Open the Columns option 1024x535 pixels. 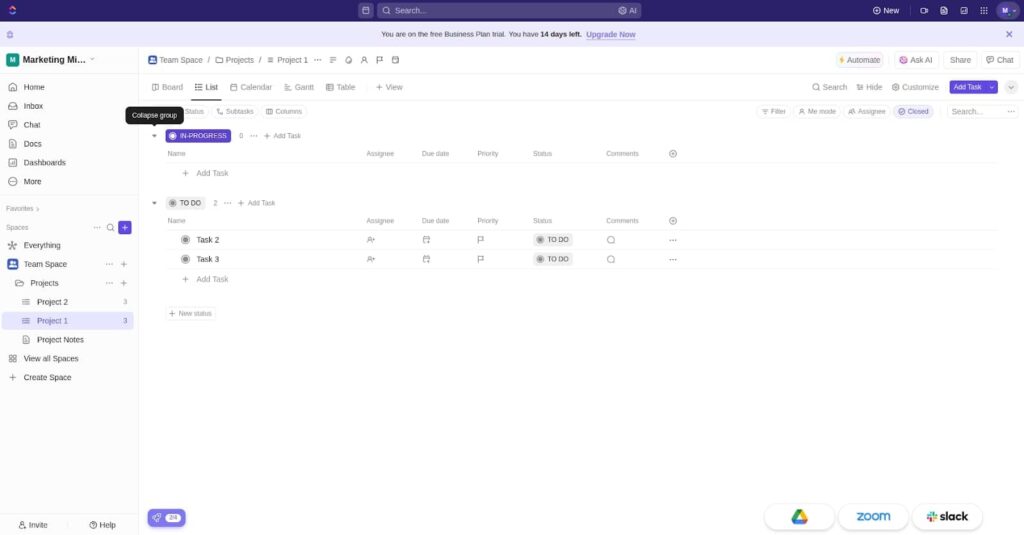(x=284, y=112)
